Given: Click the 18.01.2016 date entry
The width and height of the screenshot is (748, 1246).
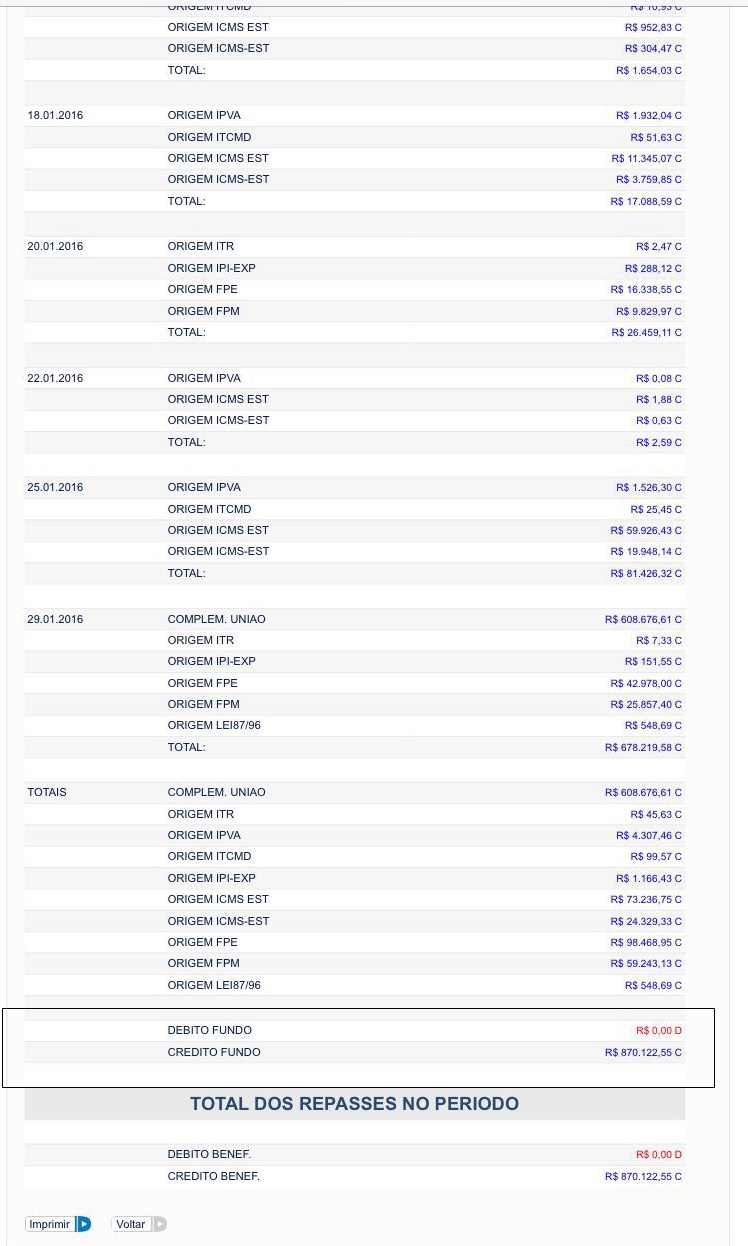Looking at the screenshot, I should (55, 116).
